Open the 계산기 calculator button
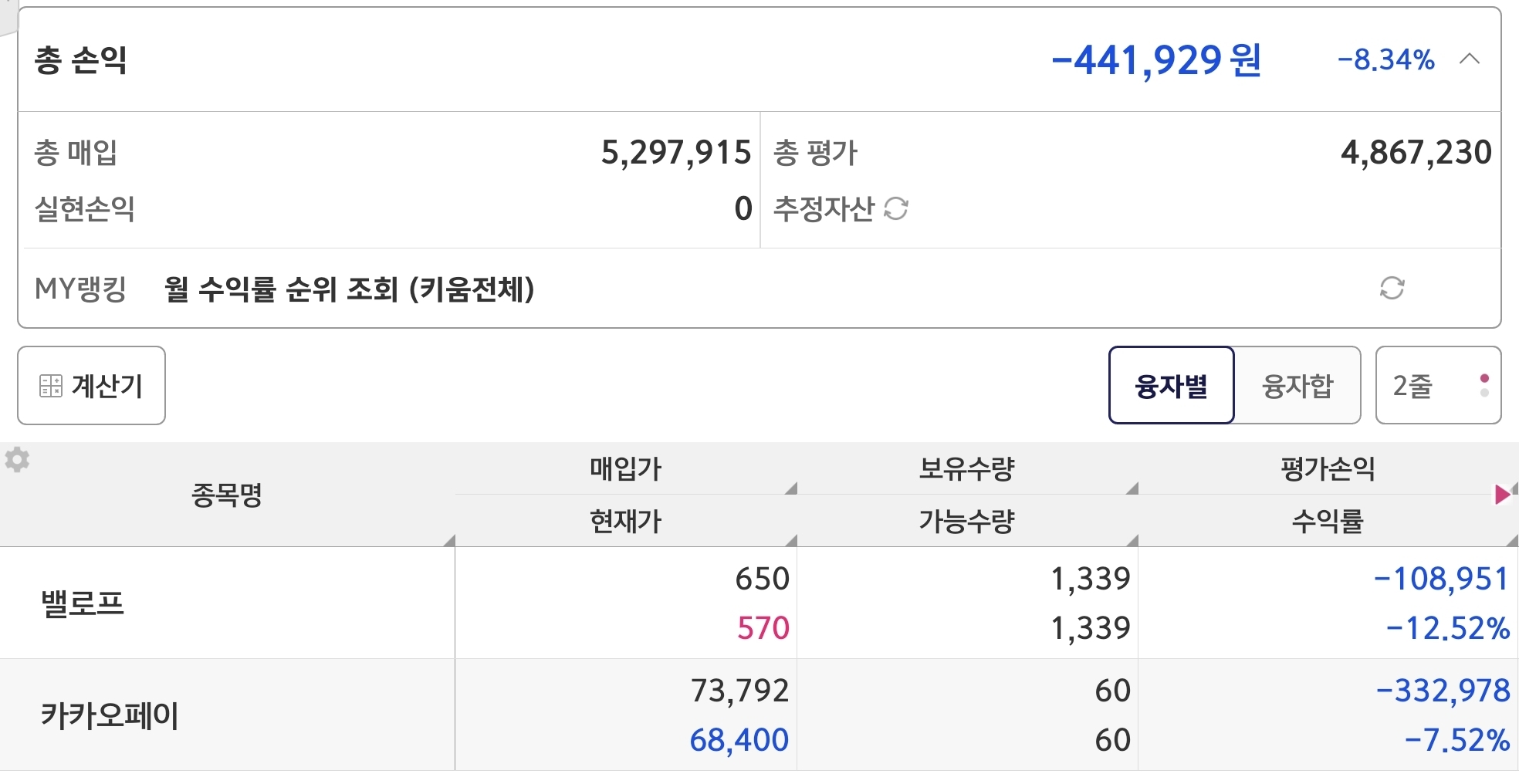Screen dimensions: 1519x784 point(91,385)
